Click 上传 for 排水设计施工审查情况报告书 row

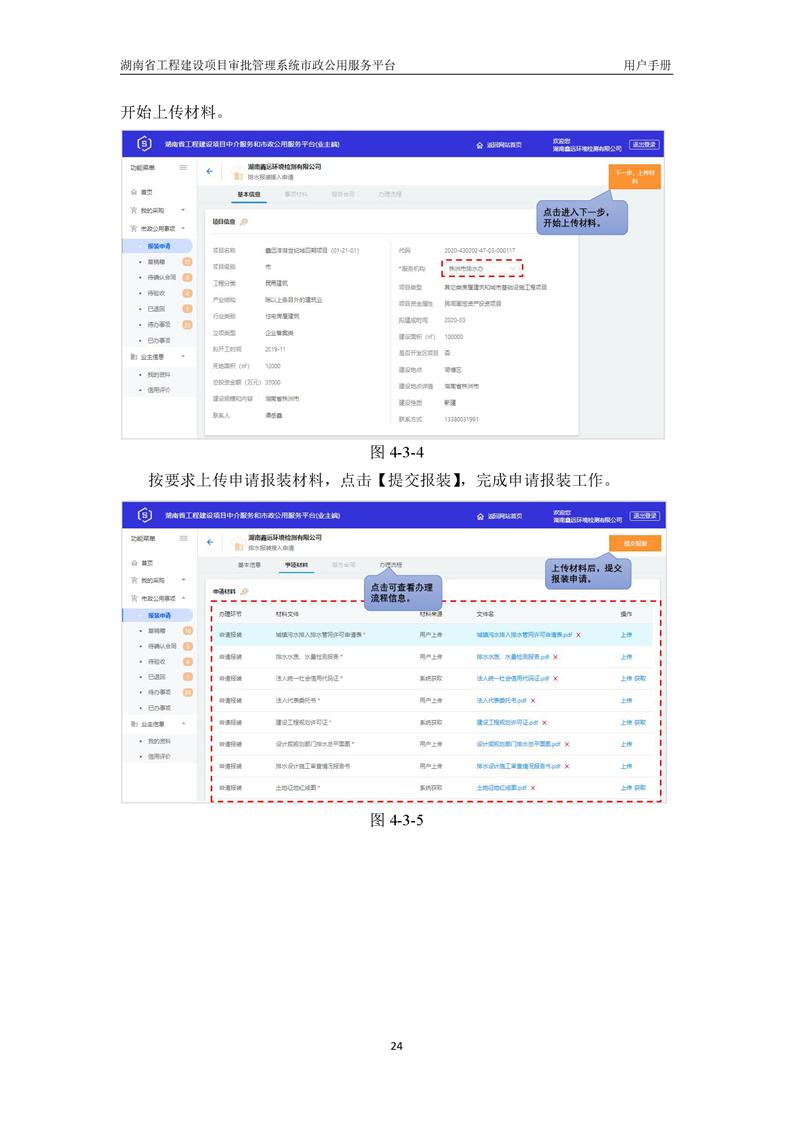(x=626, y=766)
